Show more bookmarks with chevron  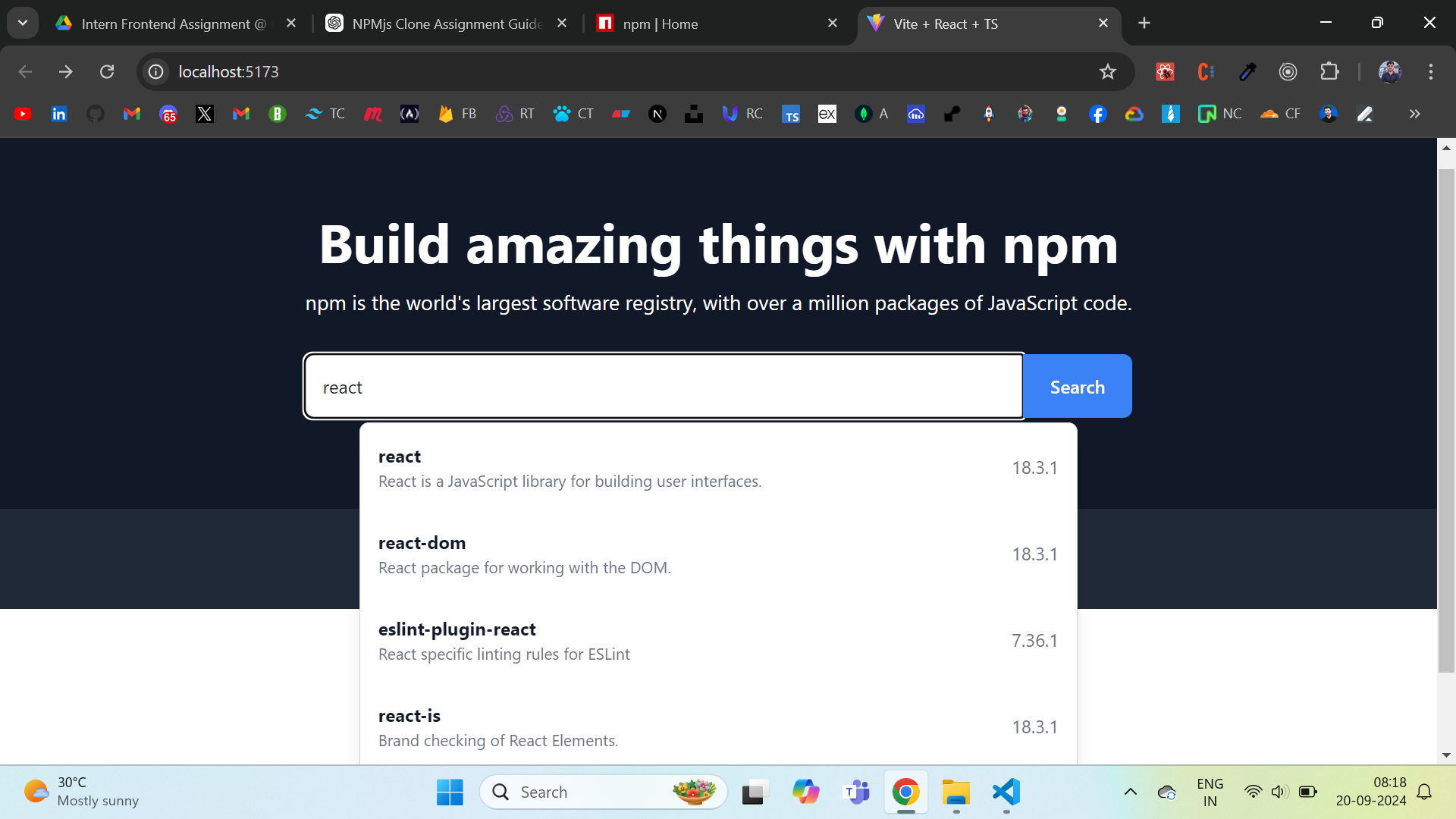coord(1414,114)
